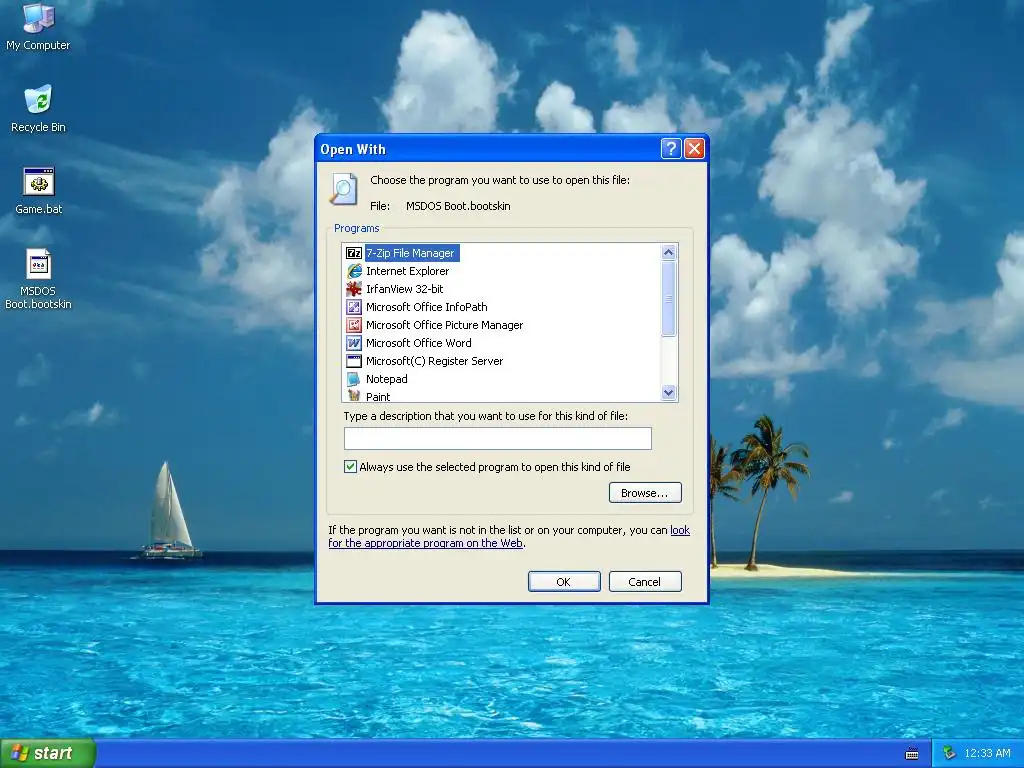Click the help question mark button
Screen dimensions: 1024x768
[671, 149]
